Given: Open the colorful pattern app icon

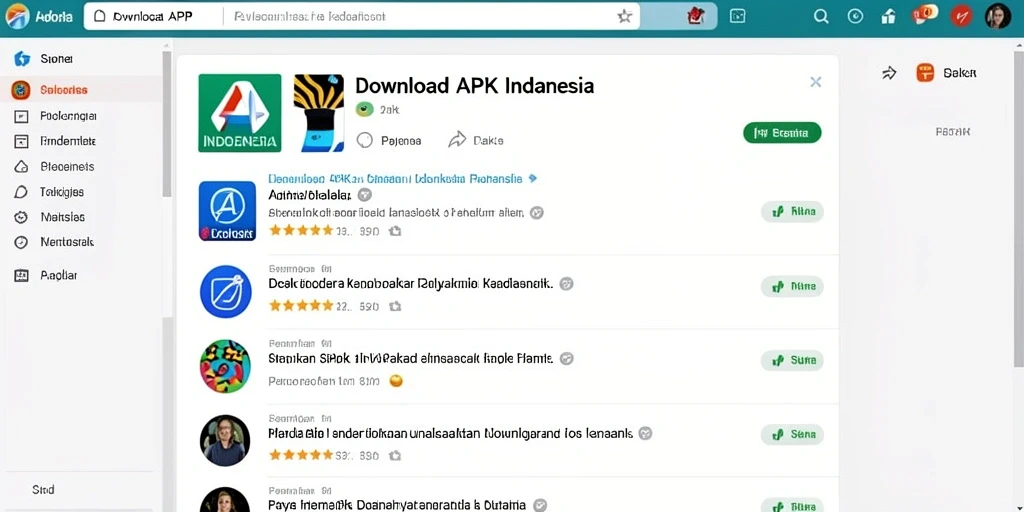Looking at the screenshot, I should click(x=225, y=366).
